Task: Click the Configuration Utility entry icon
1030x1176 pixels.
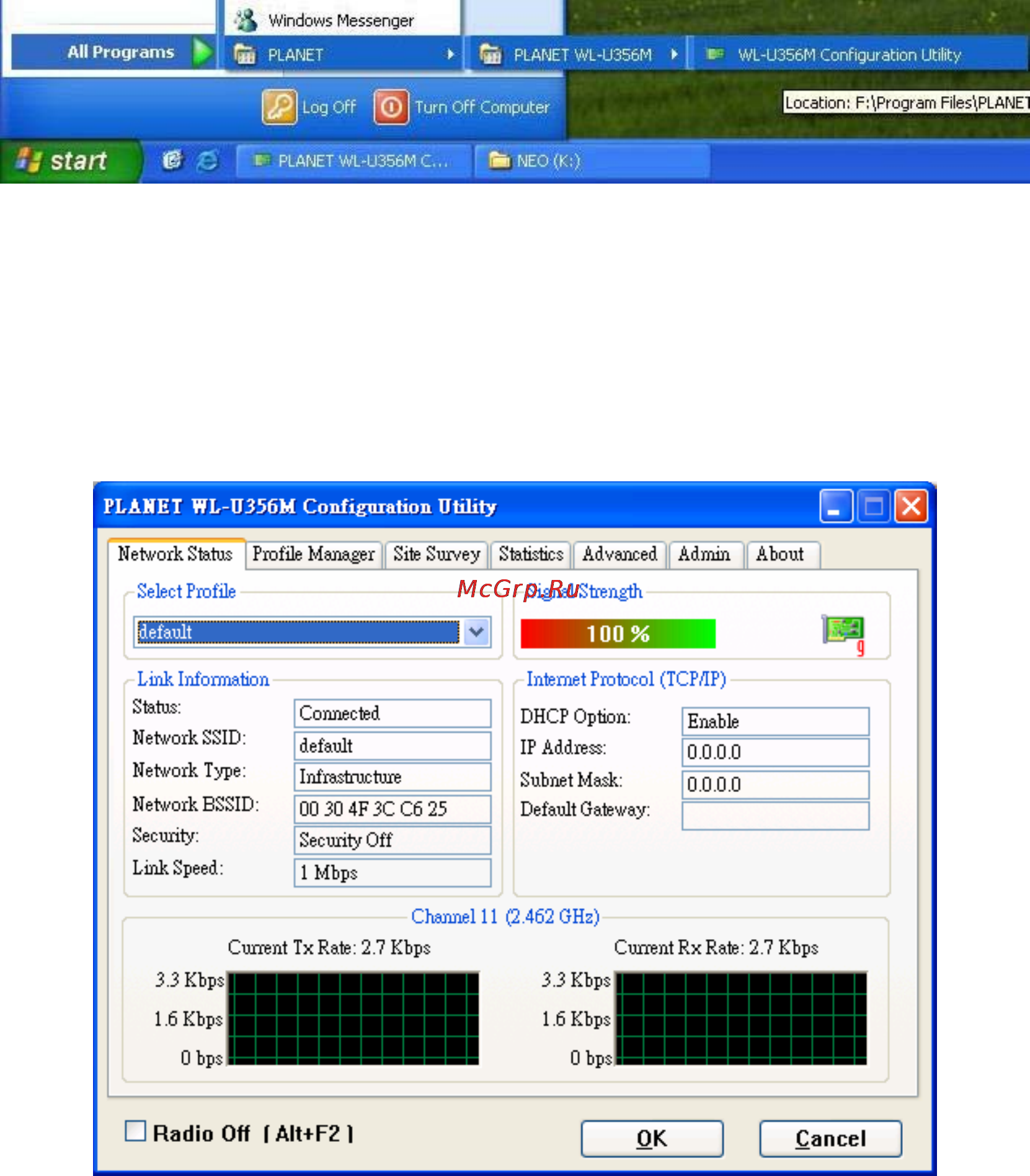Action: [x=715, y=54]
